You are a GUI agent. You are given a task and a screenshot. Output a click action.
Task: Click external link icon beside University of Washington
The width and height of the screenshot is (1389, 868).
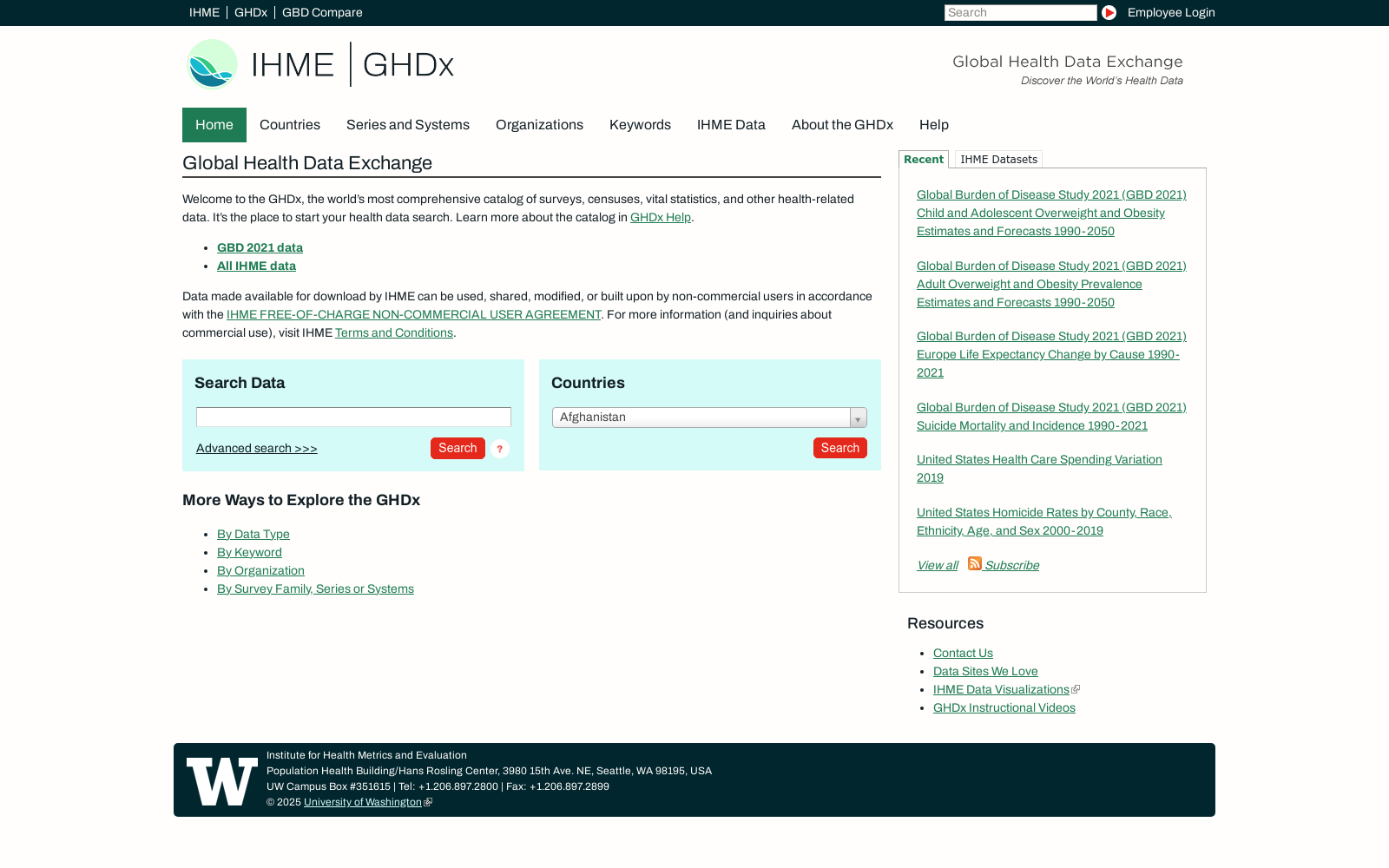point(426,802)
